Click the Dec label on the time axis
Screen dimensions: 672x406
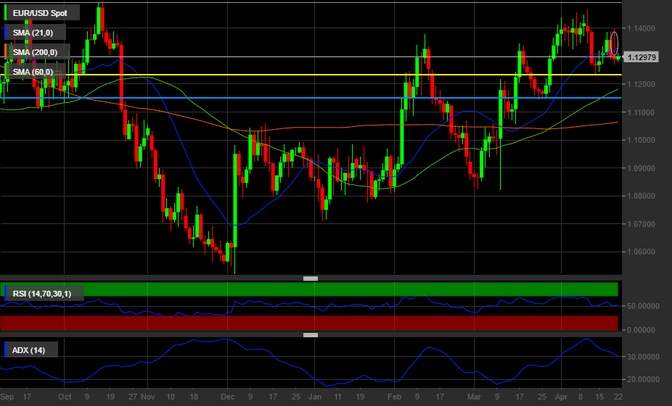pyautogui.click(x=228, y=396)
